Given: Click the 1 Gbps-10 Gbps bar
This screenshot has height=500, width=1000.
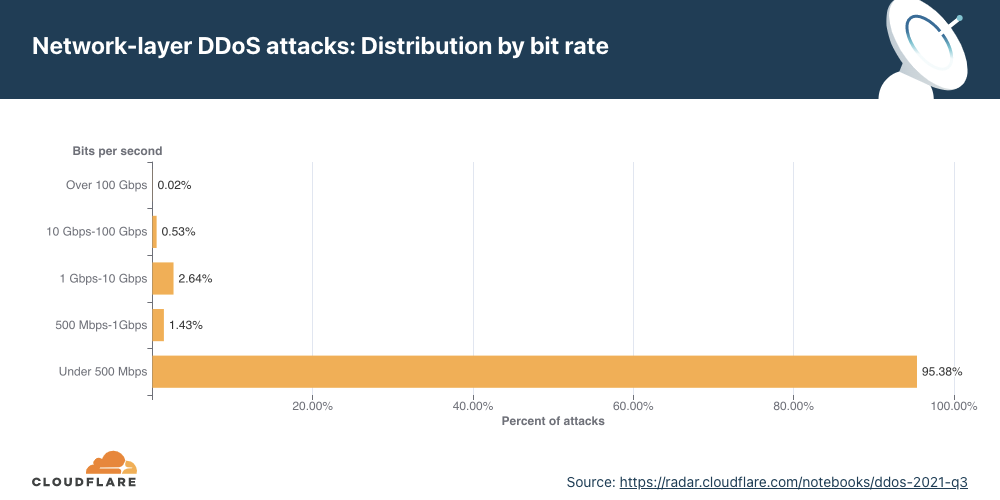Looking at the screenshot, I should click(x=163, y=278).
